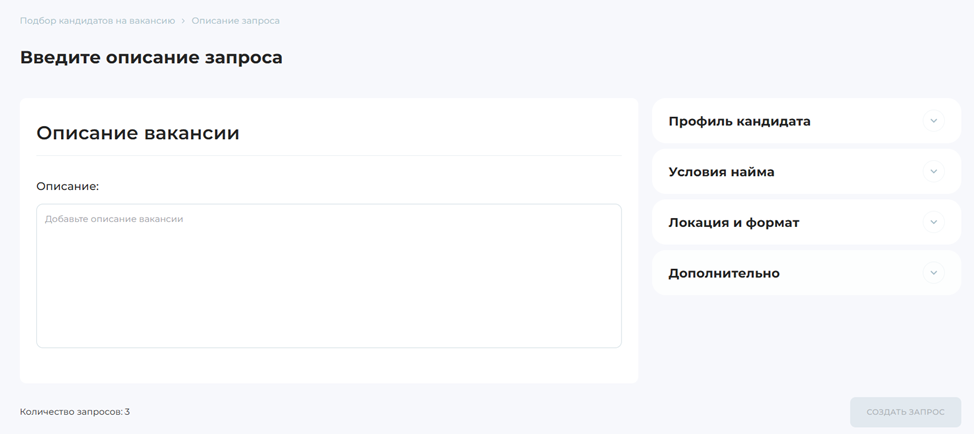Click the Описание запроса breadcrumb item
Viewport: 974px width, 434px height.
pos(235,21)
